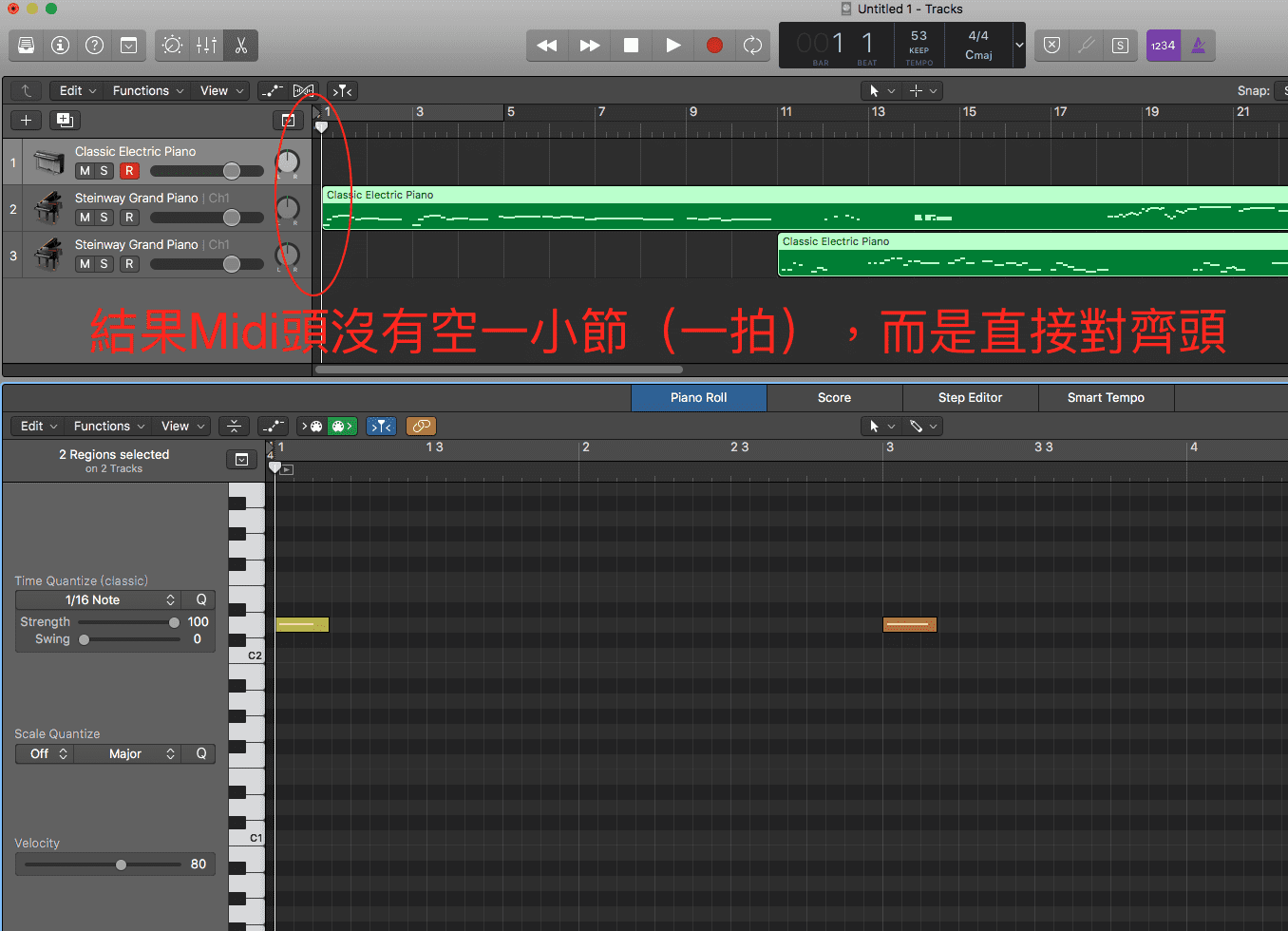Mute track 1 Classic Electric Piano

[x=85, y=171]
